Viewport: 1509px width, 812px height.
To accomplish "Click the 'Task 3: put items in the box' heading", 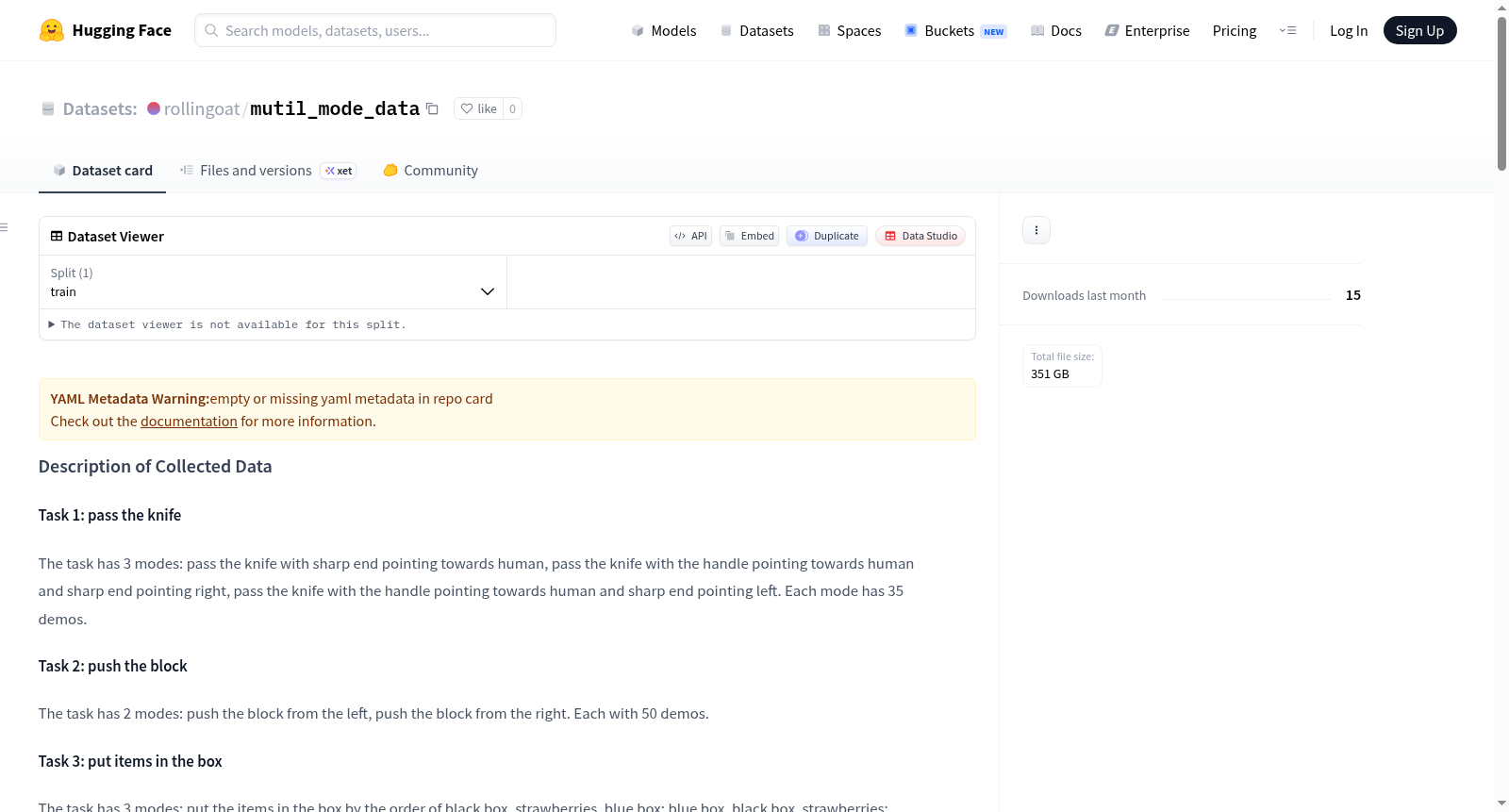I will [x=130, y=761].
